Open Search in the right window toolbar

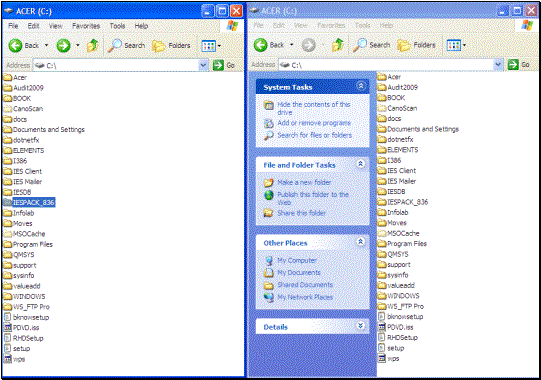click(372, 45)
